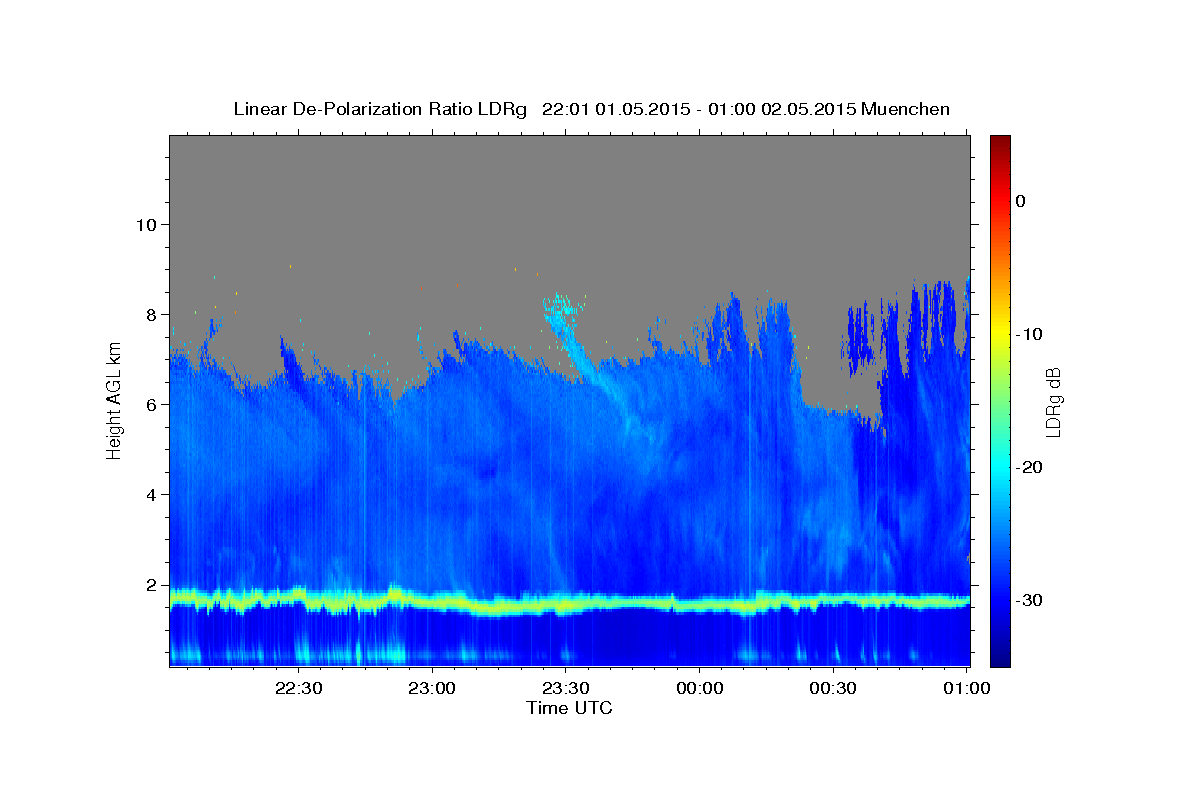The width and height of the screenshot is (1200, 800).
Task: Click the '01:00' time tick label
Action: 966,689
